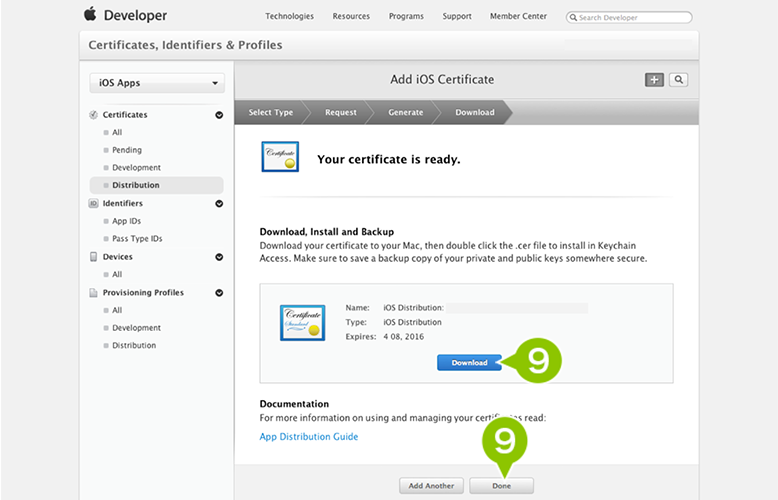Open the Technologies menu
This screenshot has width=778, height=500.
click(x=289, y=16)
